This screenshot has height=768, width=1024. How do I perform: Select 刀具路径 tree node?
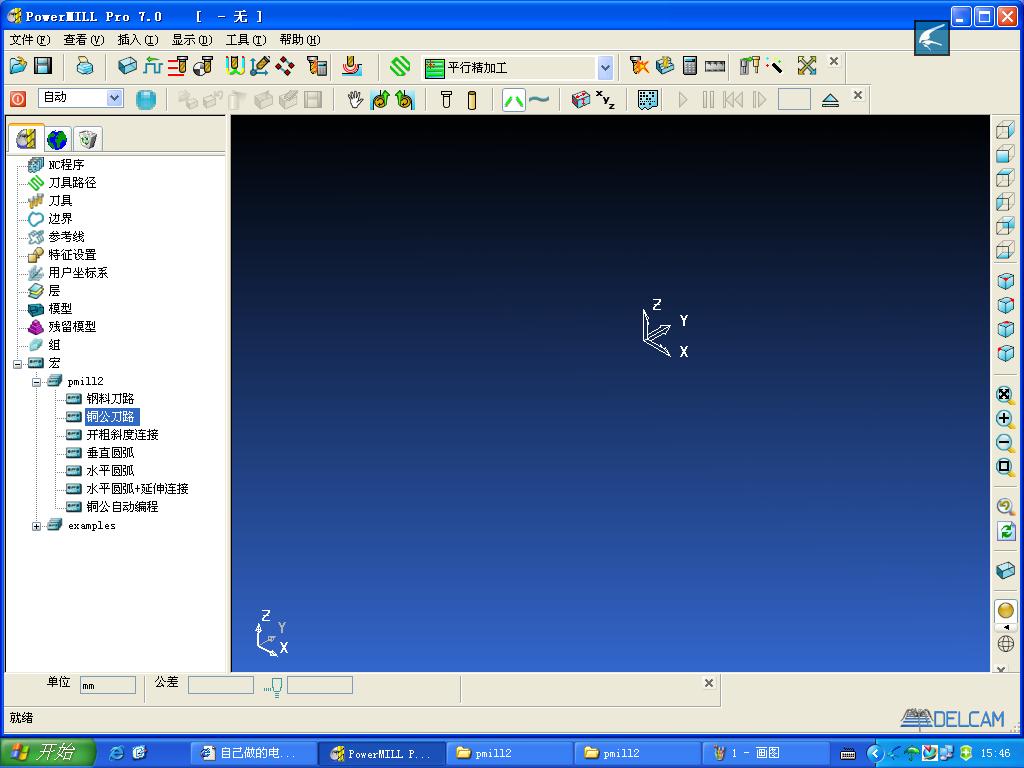[72, 183]
